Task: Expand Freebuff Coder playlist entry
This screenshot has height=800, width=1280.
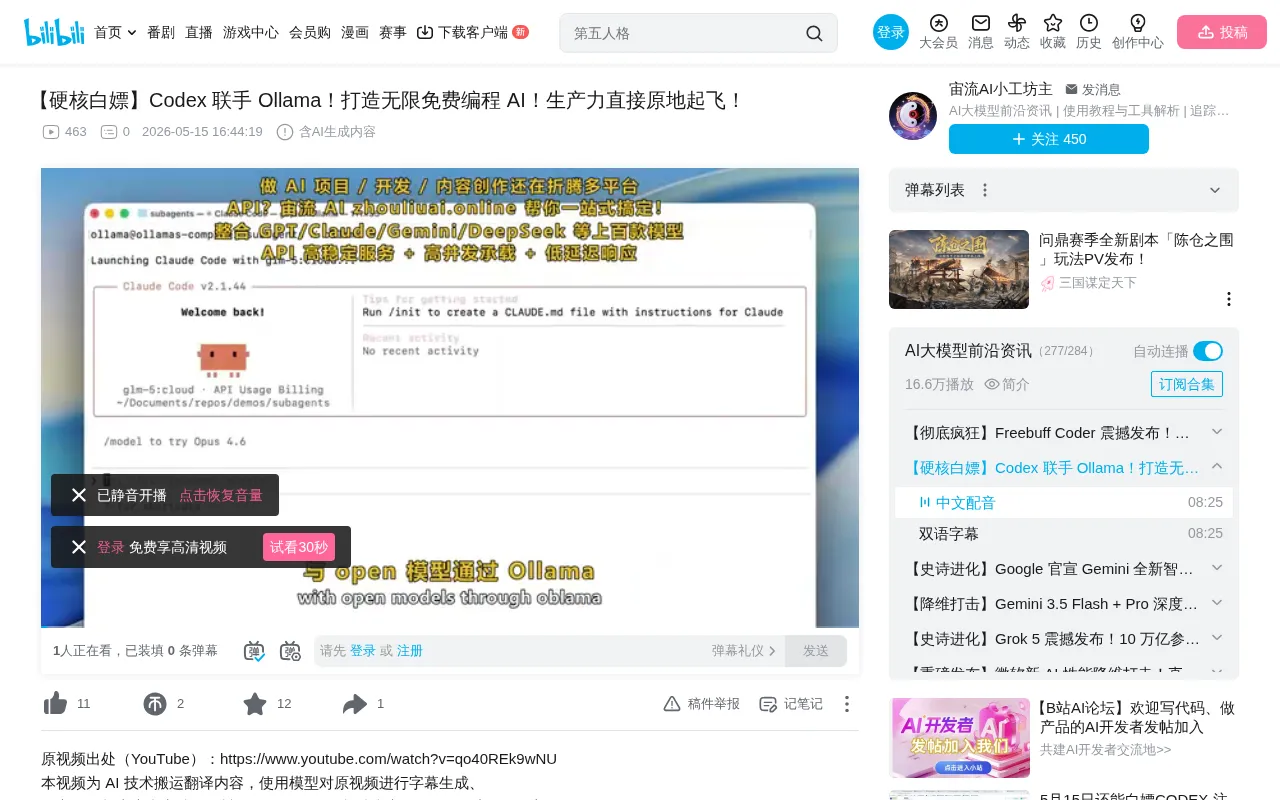Action: 1217,431
